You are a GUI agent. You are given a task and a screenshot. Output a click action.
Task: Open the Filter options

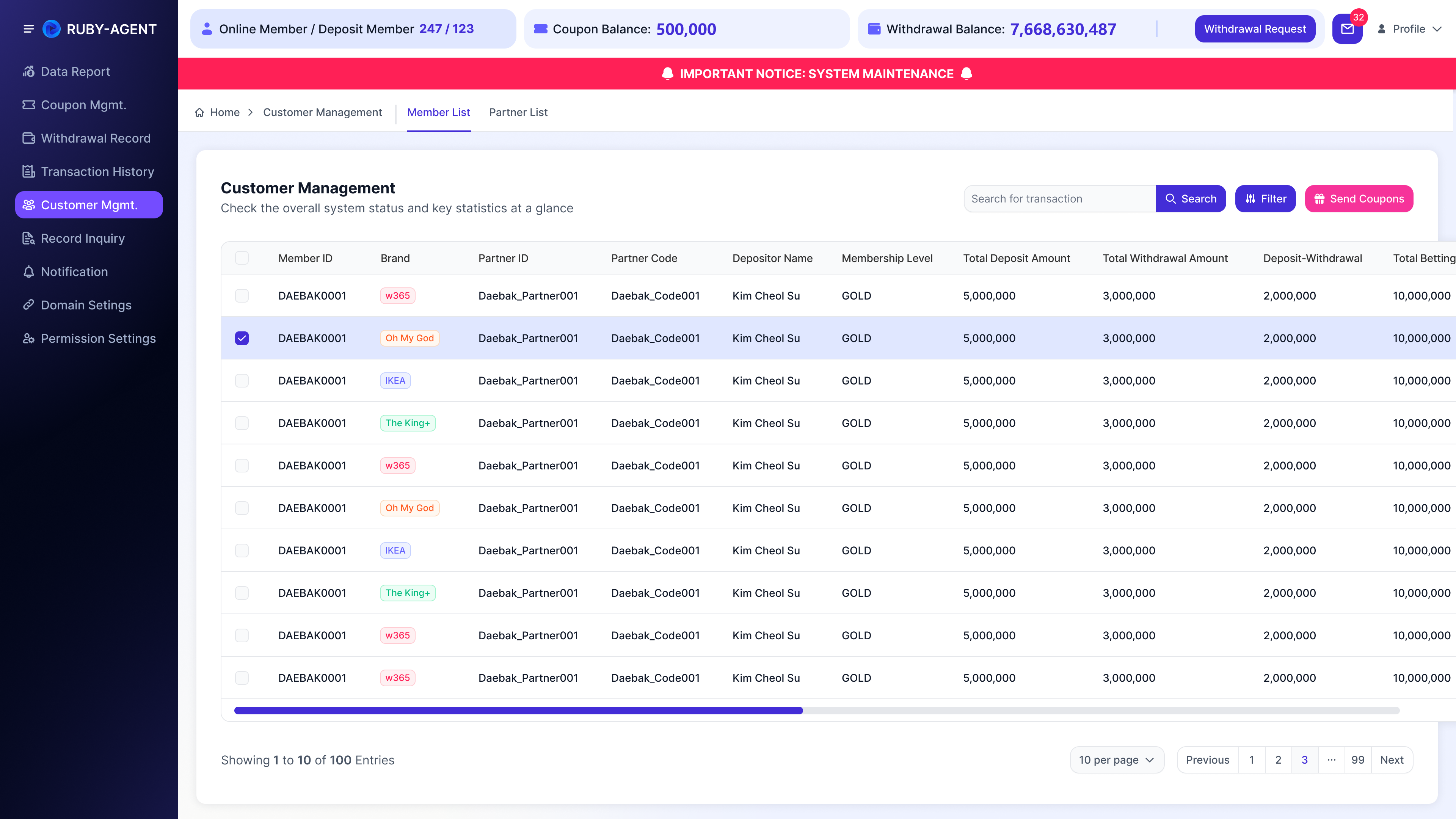[x=1265, y=199]
